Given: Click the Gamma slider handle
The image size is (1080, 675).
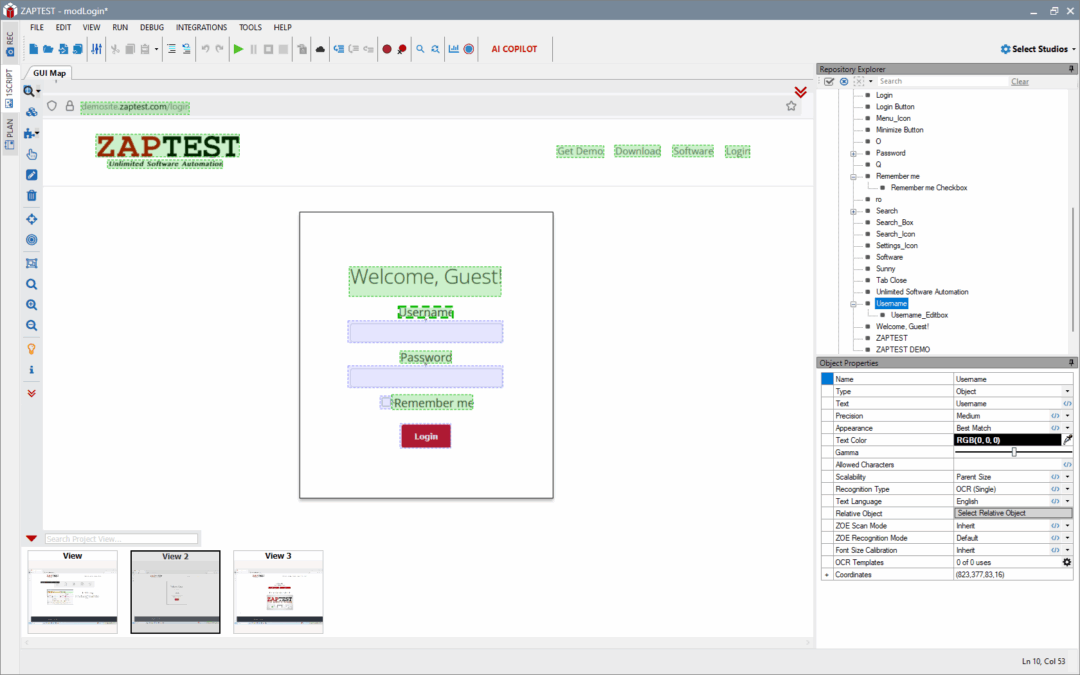Looking at the screenshot, I should point(1014,452).
